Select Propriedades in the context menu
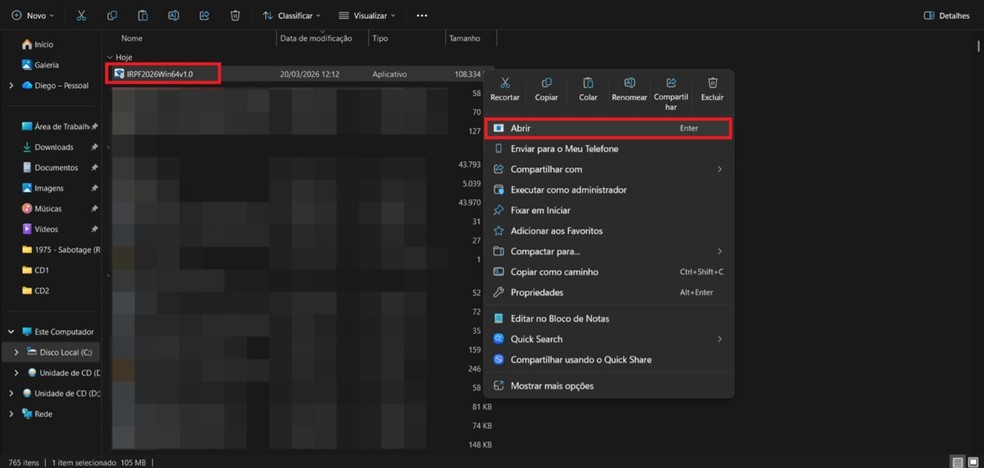Image resolution: width=984 pixels, height=468 pixels. point(537,292)
